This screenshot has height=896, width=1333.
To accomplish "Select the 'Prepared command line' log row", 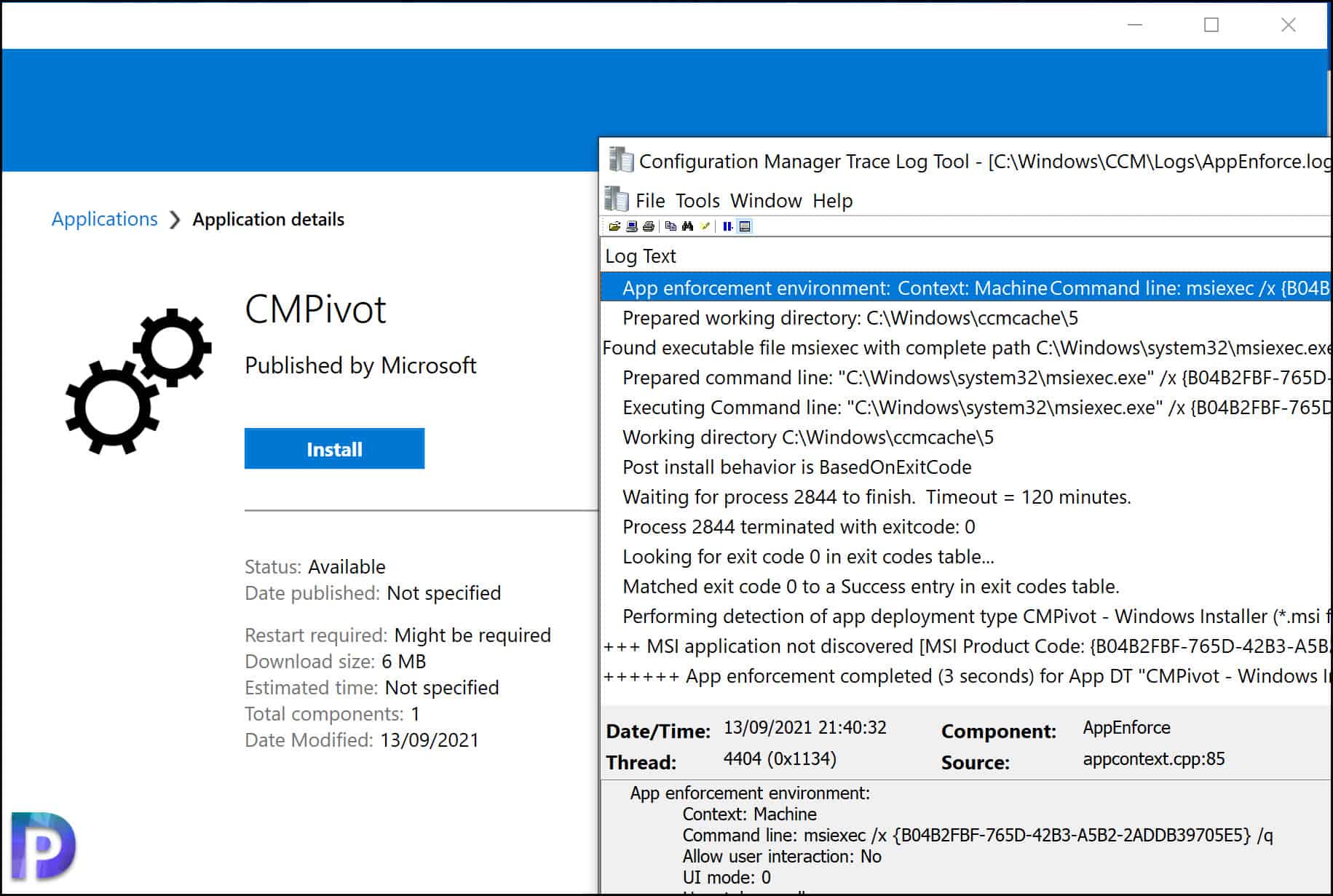I will 965,378.
